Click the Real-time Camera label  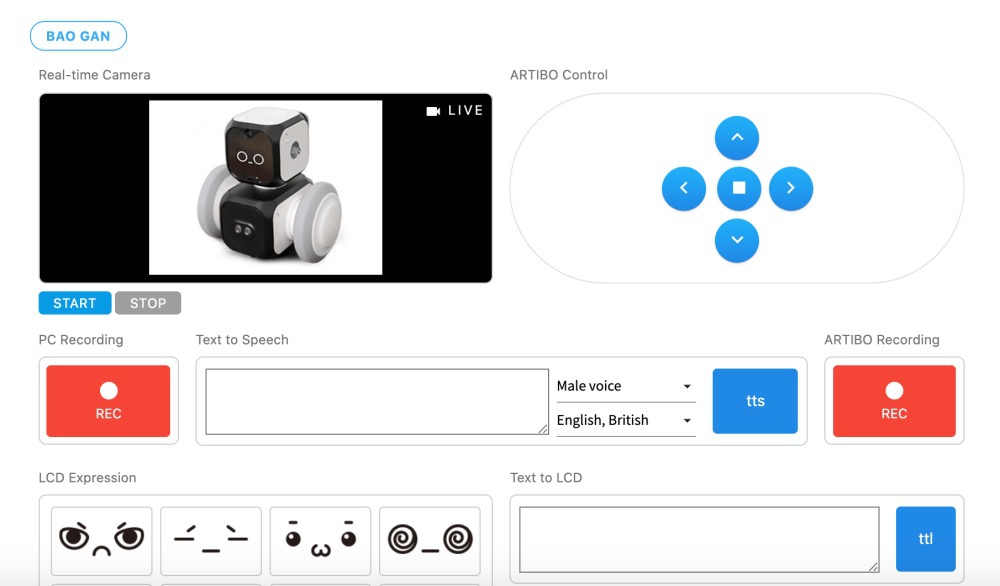(94, 75)
